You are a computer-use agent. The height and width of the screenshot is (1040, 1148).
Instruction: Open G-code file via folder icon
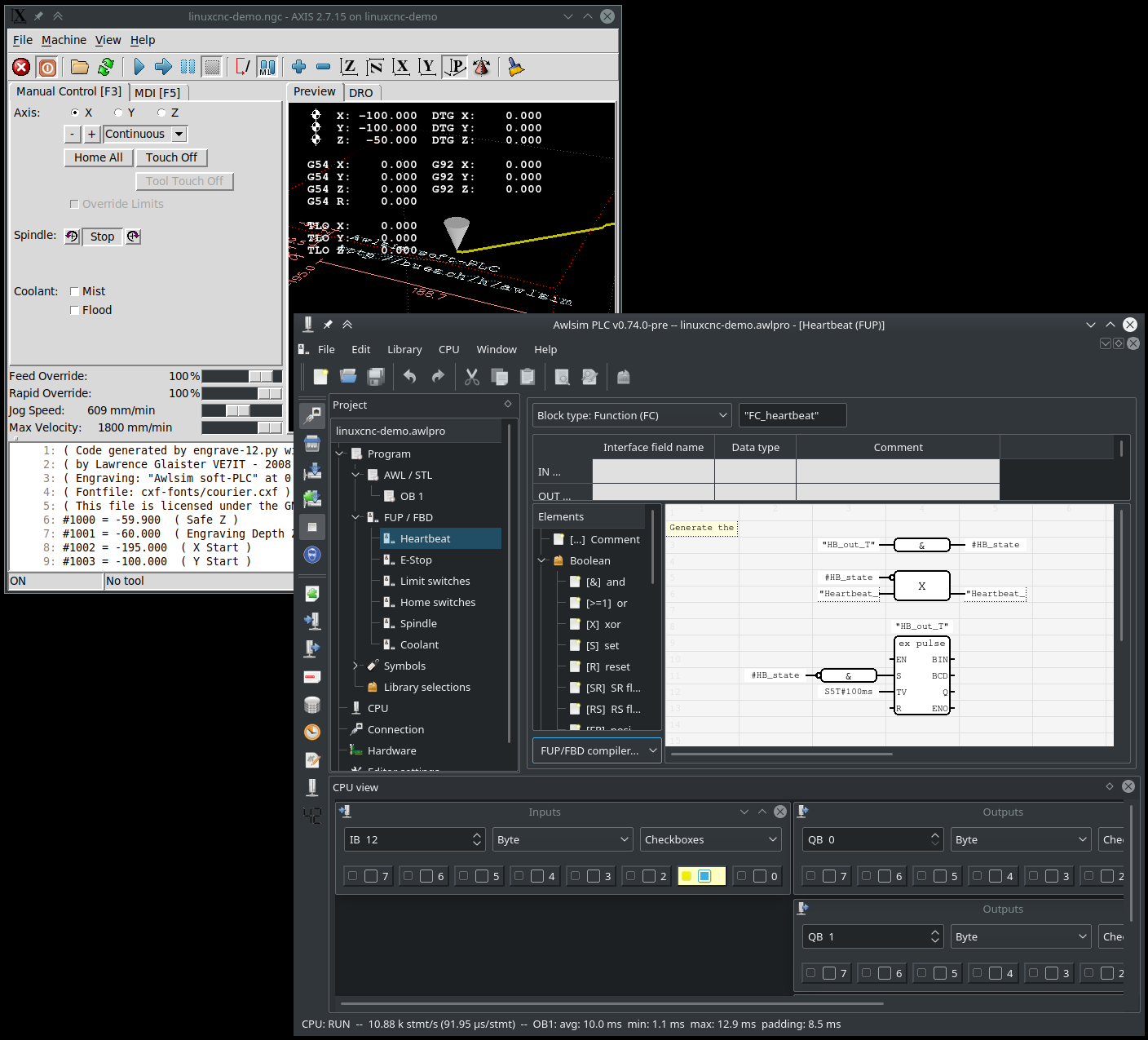(79, 67)
